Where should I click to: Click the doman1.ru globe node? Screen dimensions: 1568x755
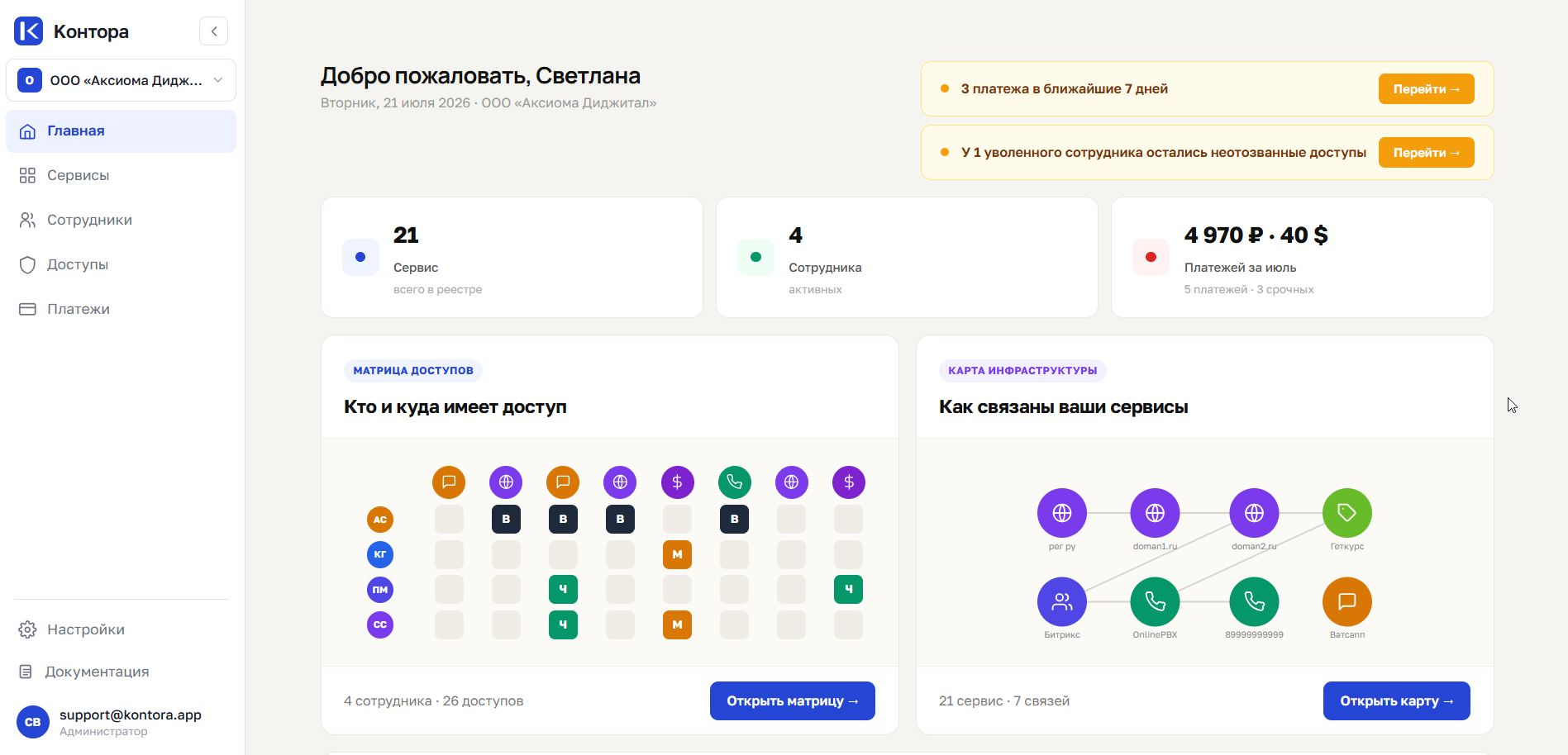coord(1155,513)
